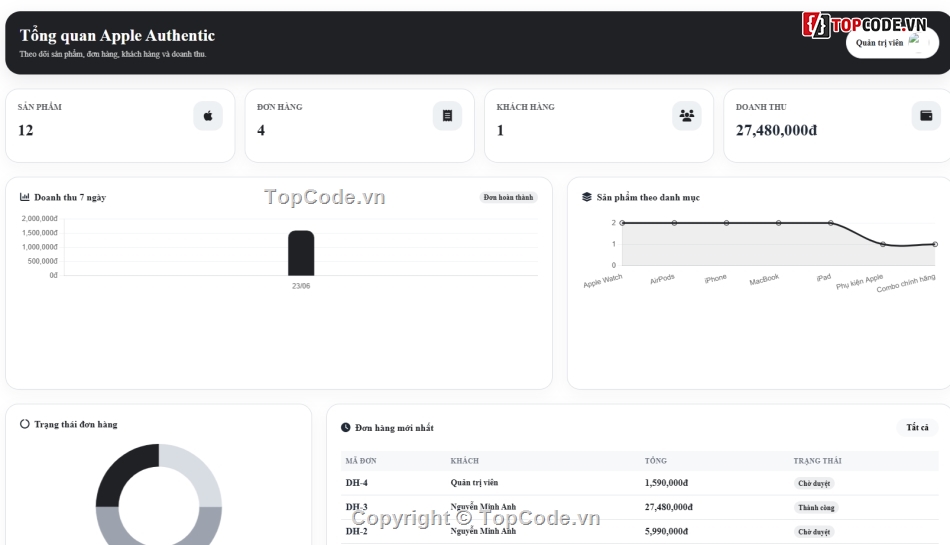Click the clock icon beside Đơn hàng mới nhất
Image resolution: width=950 pixels, height=545 pixels.
345,428
